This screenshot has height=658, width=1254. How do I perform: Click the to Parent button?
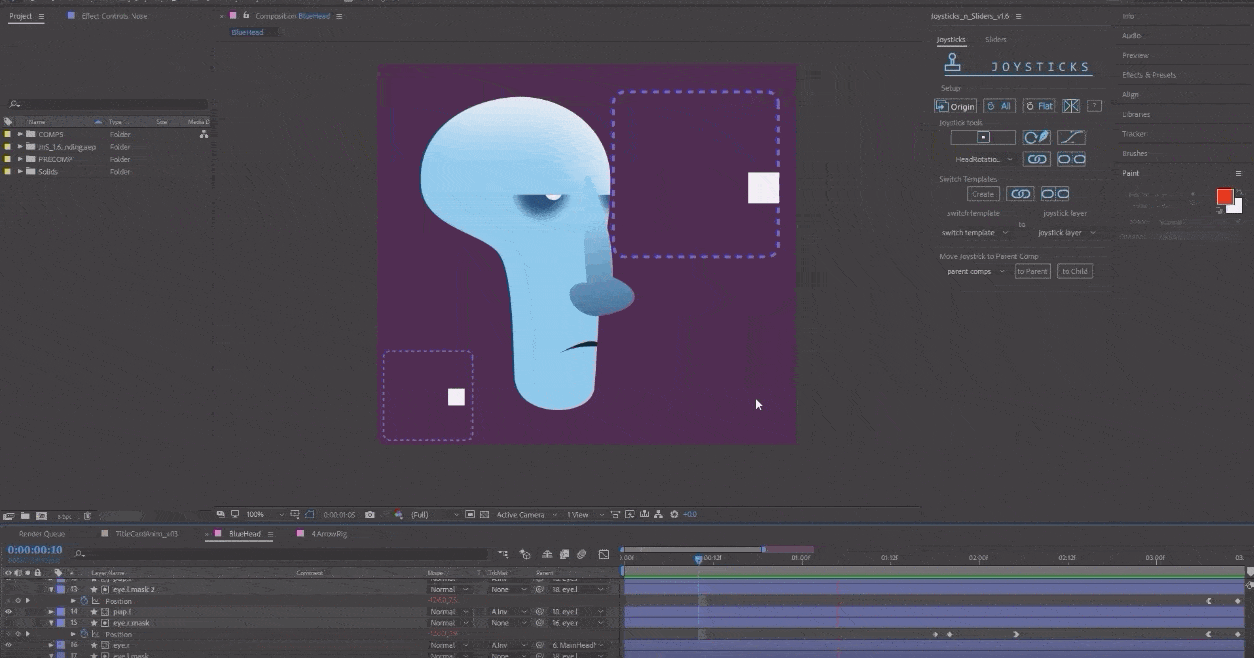(x=1032, y=271)
